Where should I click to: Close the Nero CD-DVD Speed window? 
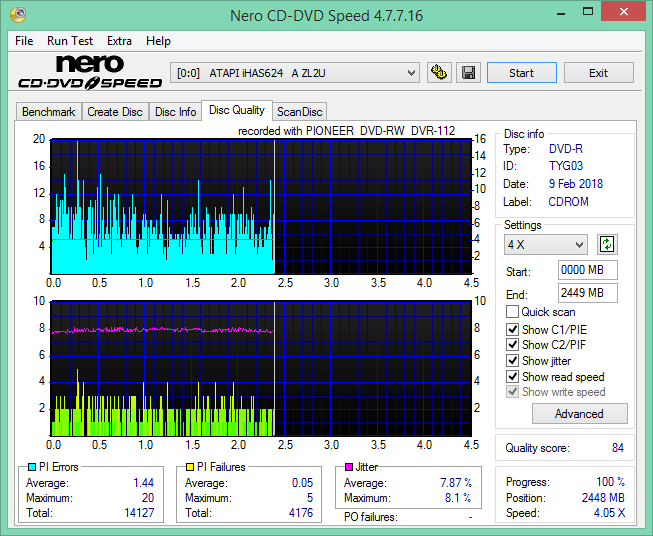(x=623, y=12)
